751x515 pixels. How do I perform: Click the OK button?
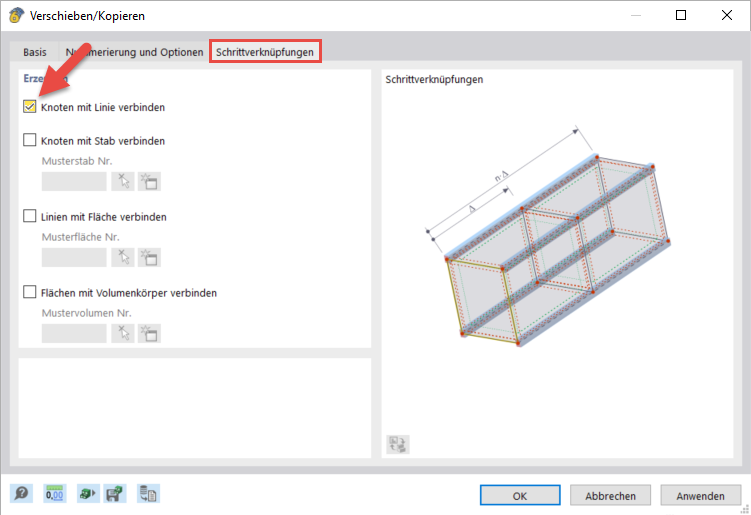[520, 495]
